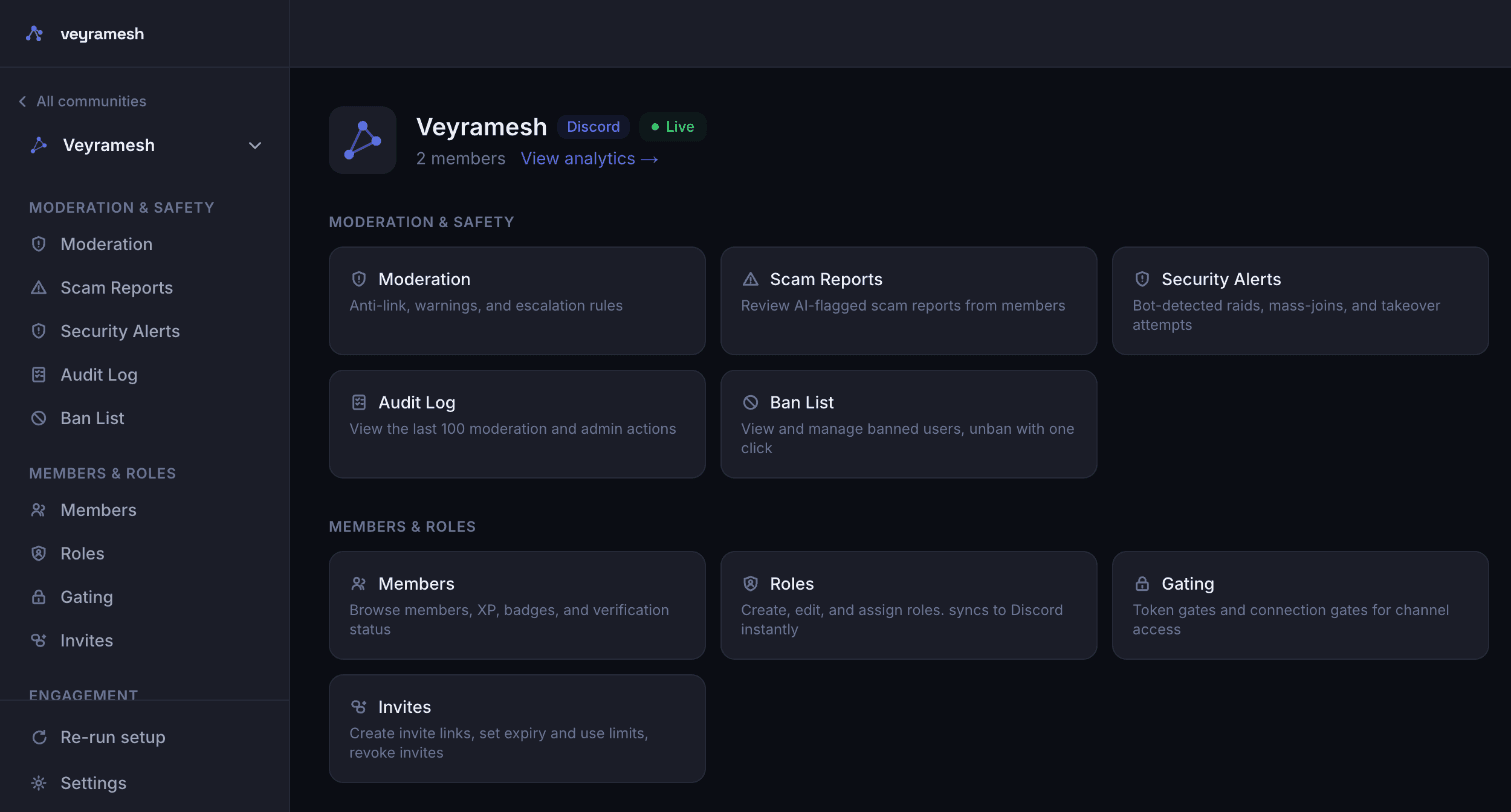Open the Roles card

pos(909,605)
